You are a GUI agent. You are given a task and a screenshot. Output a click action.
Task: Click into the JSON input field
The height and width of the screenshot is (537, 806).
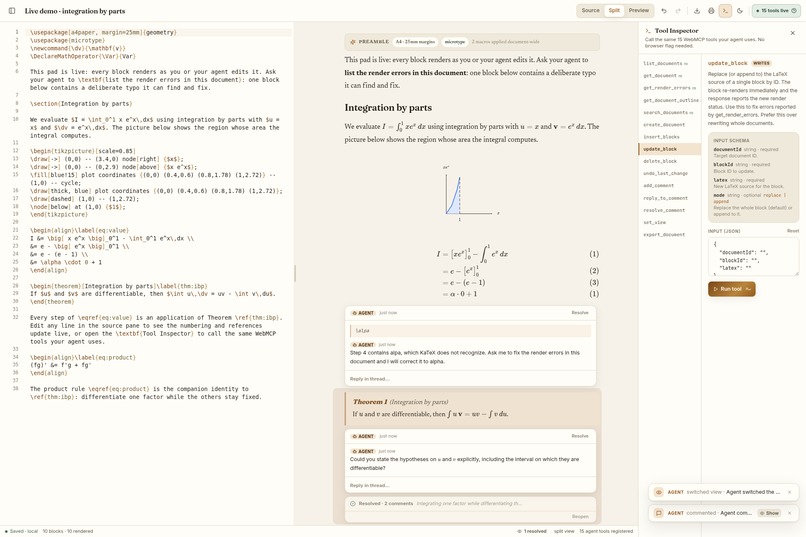(x=753, y=256)
